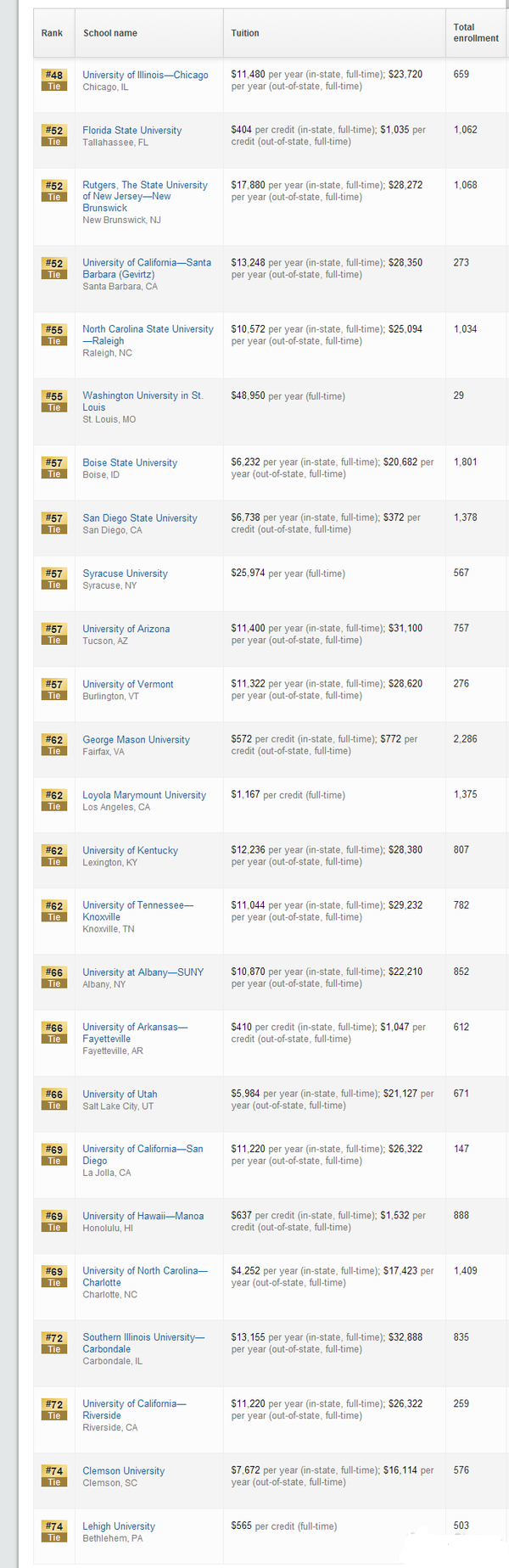Visit the University of Arizona link

126,629
